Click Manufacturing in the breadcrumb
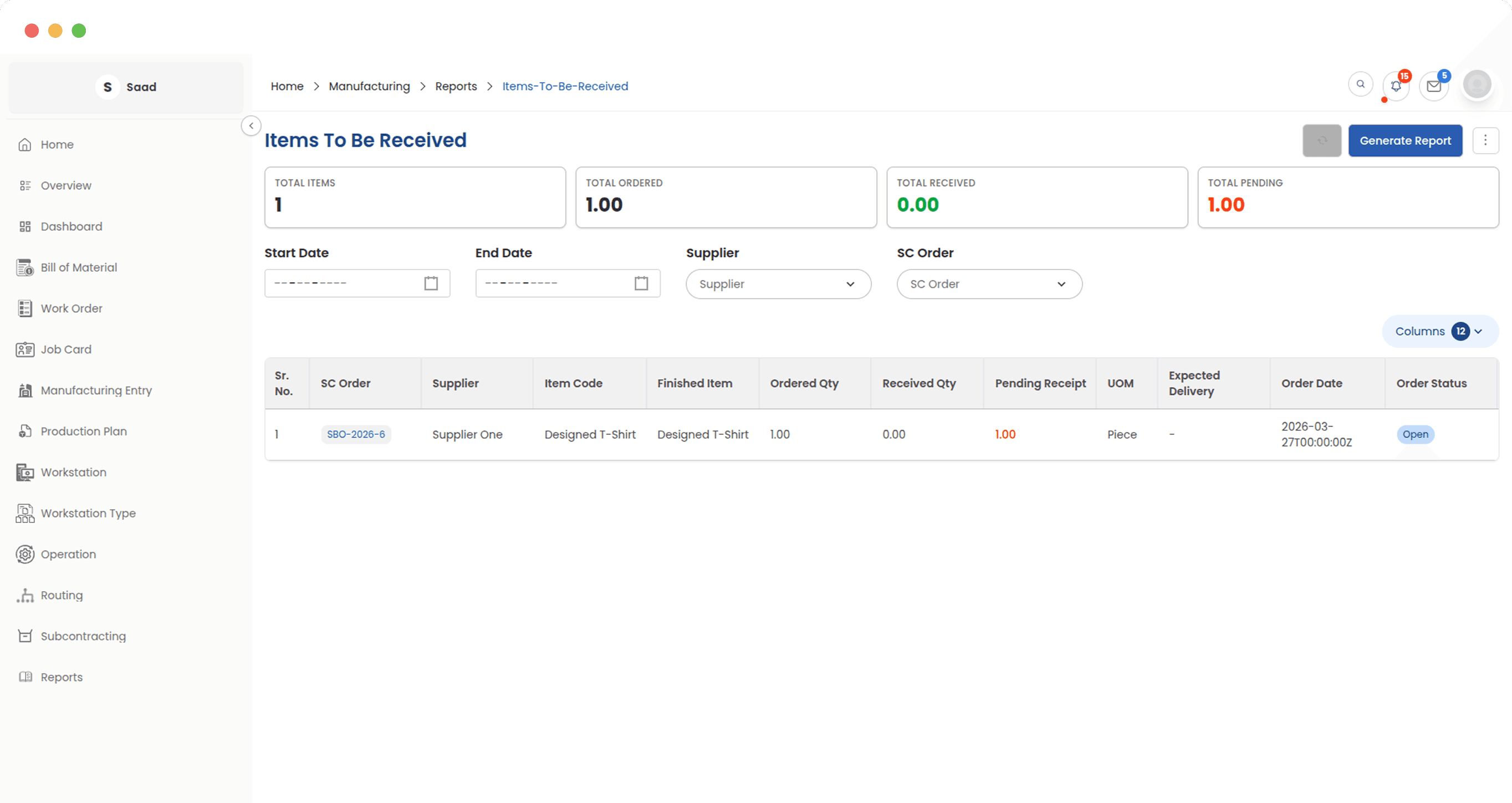The image size is (1512, 803). tap(369, 87)
